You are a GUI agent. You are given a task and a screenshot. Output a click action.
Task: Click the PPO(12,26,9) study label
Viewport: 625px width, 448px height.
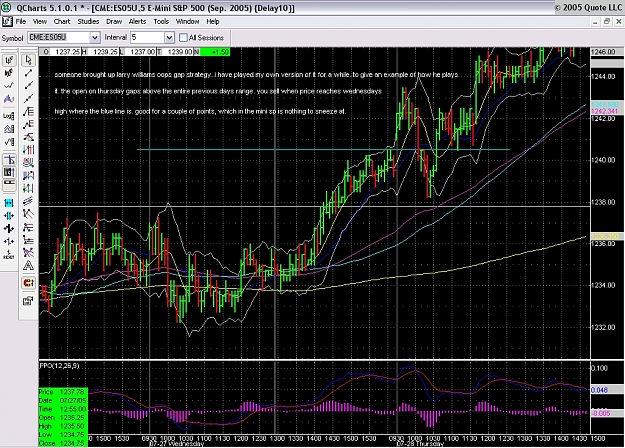59,365
